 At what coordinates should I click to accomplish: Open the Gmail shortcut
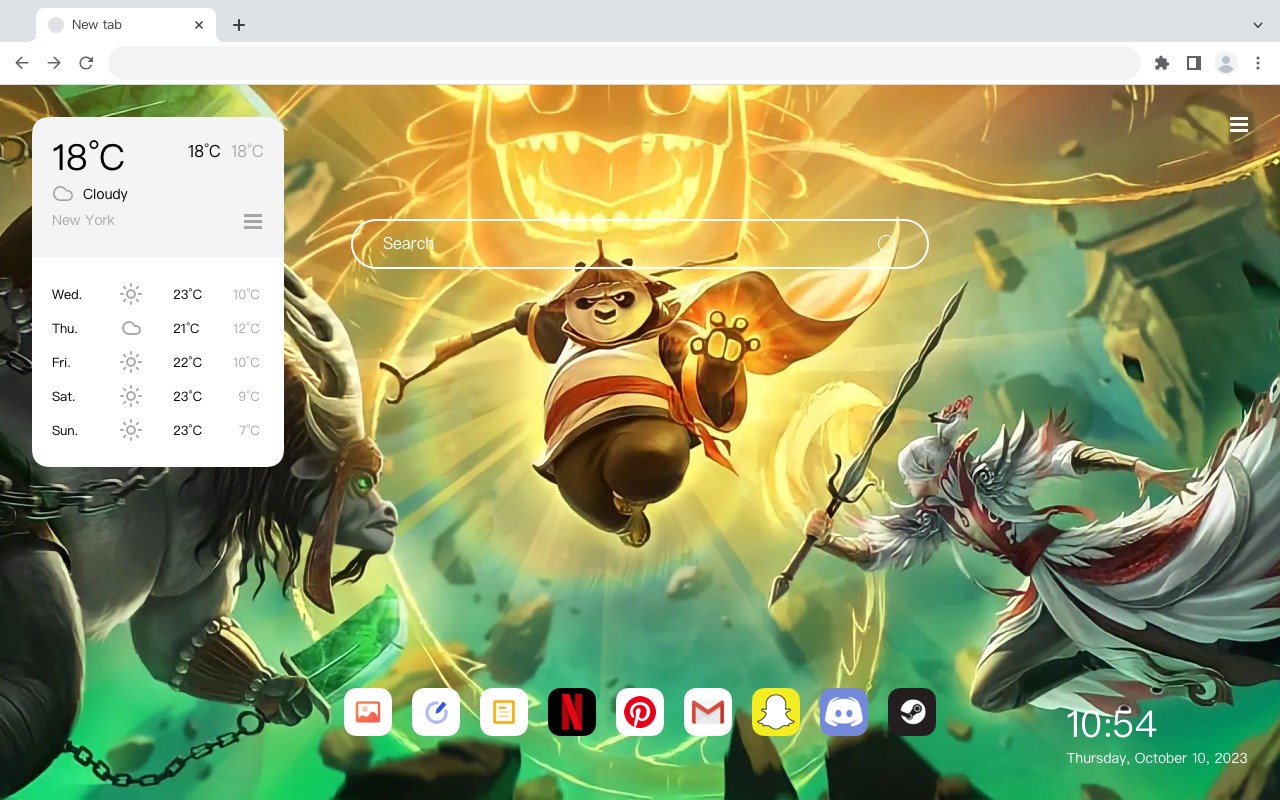point(708,712)
